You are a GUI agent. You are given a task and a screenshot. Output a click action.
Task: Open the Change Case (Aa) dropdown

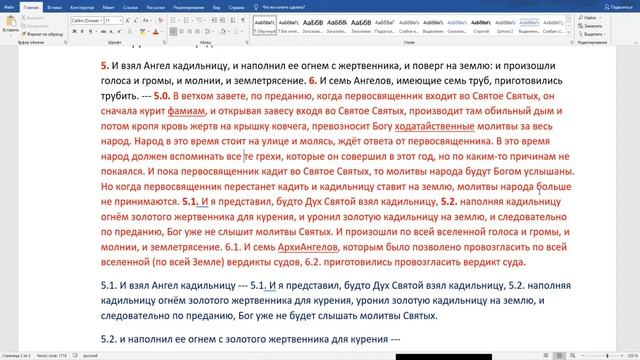[147, 20]
